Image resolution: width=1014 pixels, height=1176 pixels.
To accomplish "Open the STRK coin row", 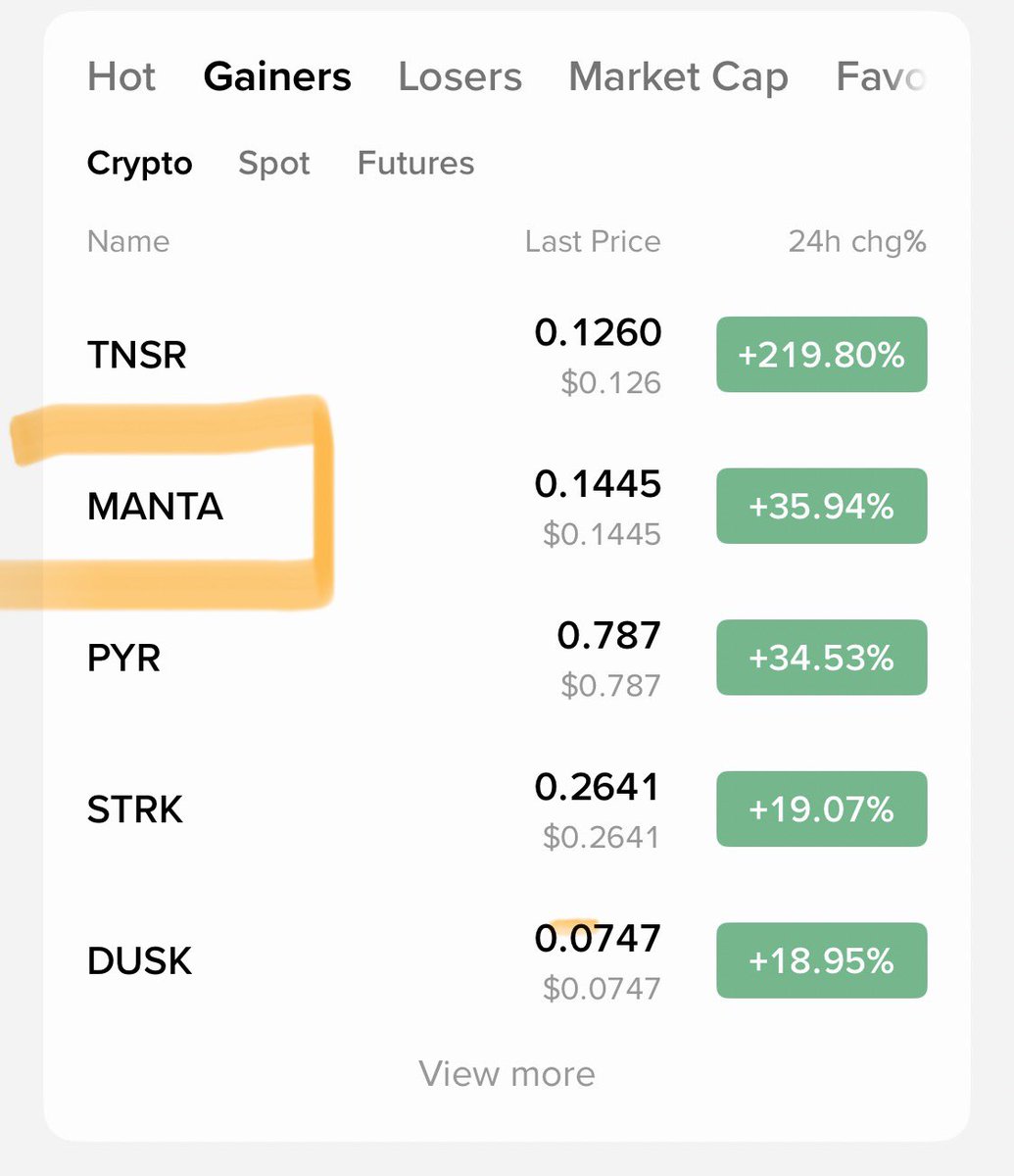I will coord(507,809).
